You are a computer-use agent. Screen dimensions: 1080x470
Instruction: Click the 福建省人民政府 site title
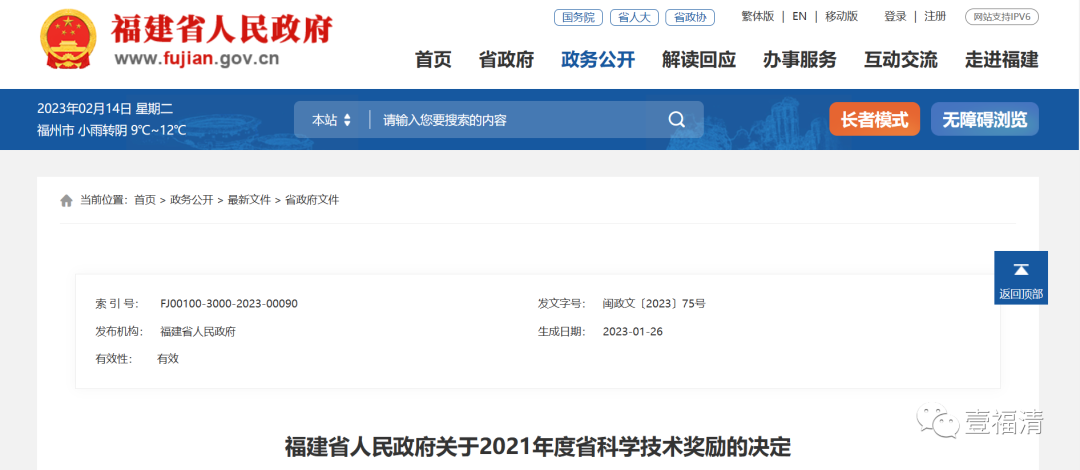(x=222, y=28)
